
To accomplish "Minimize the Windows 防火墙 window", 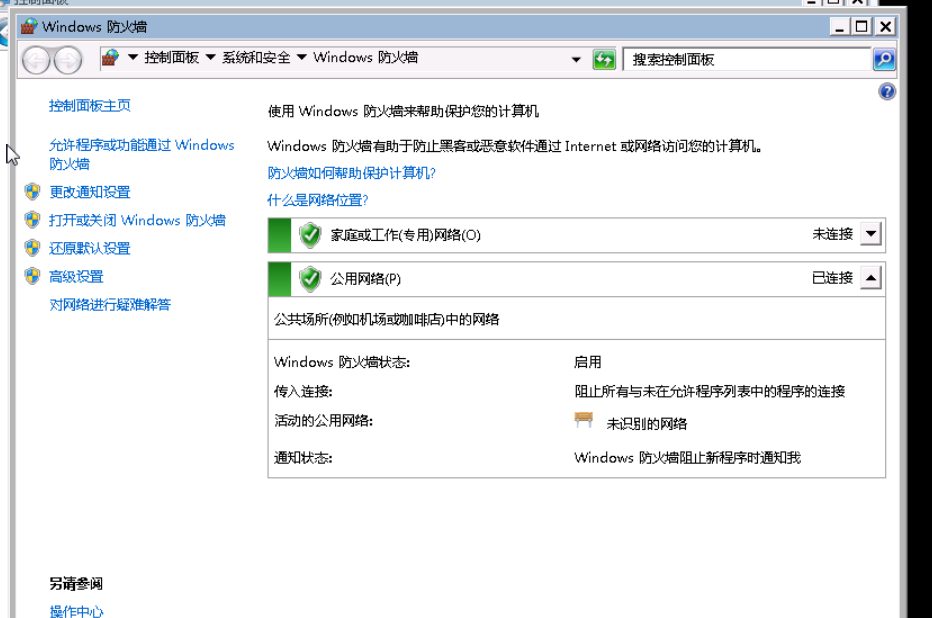I will click(839, 27).
